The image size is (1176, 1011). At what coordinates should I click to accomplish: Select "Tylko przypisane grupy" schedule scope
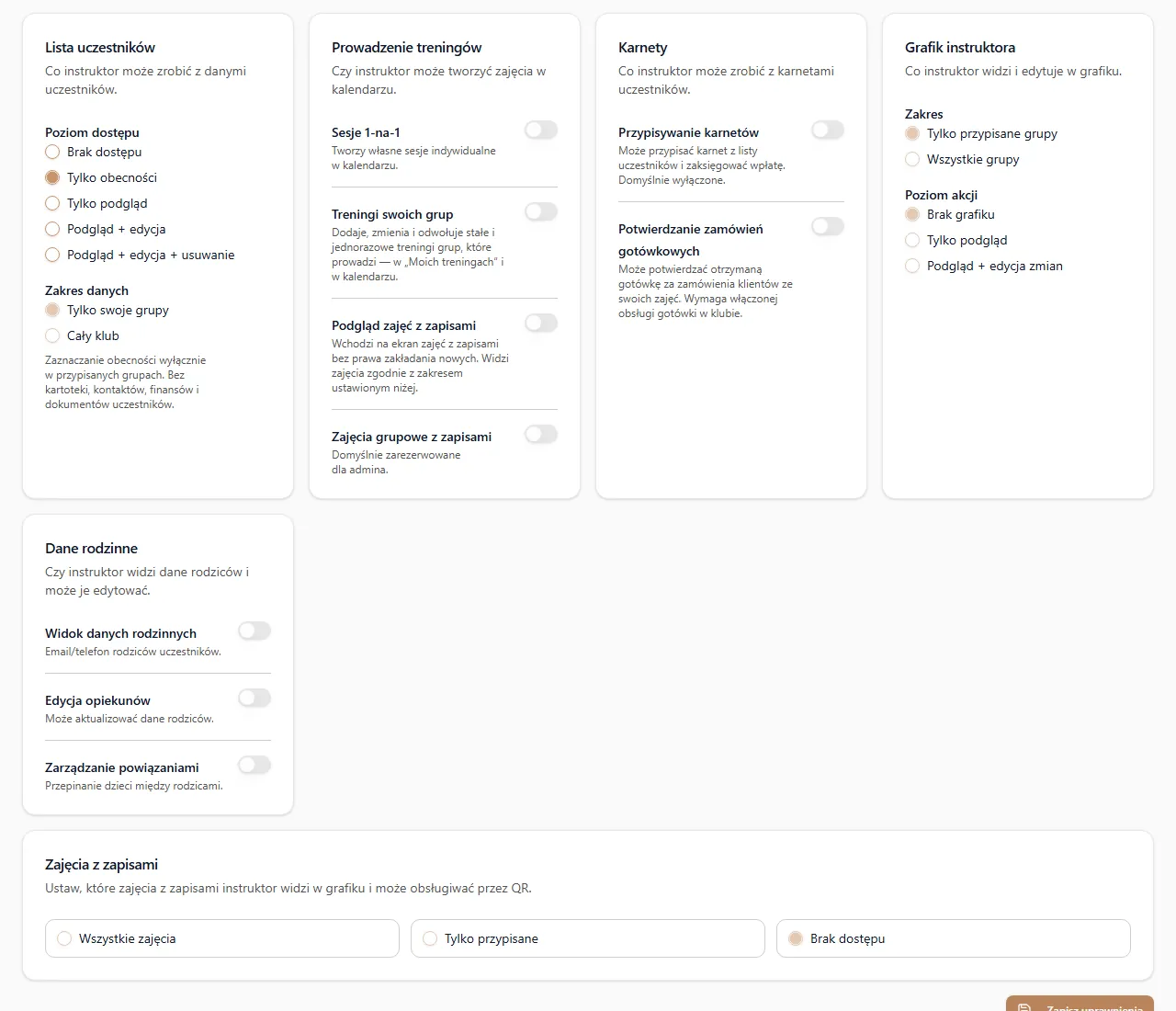[x=912, y=133]
